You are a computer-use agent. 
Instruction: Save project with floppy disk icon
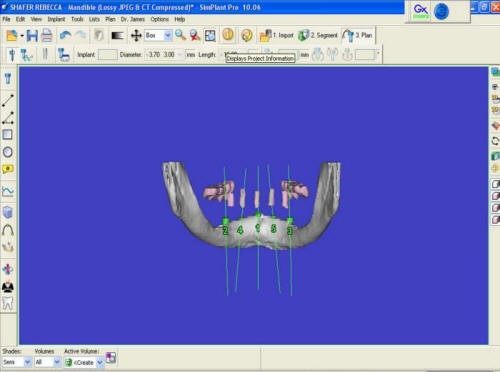tap(32, 35)
